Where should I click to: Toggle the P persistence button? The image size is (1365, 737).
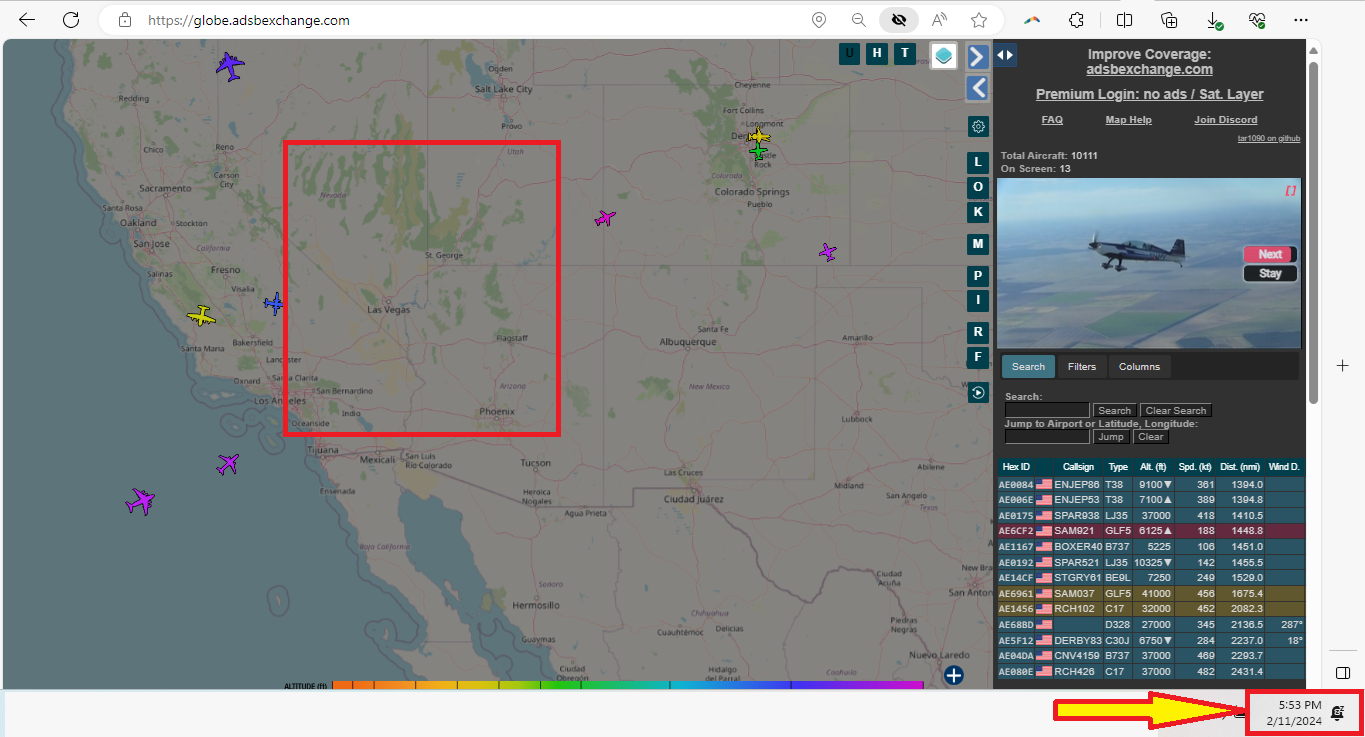click(x=978, y=276)
